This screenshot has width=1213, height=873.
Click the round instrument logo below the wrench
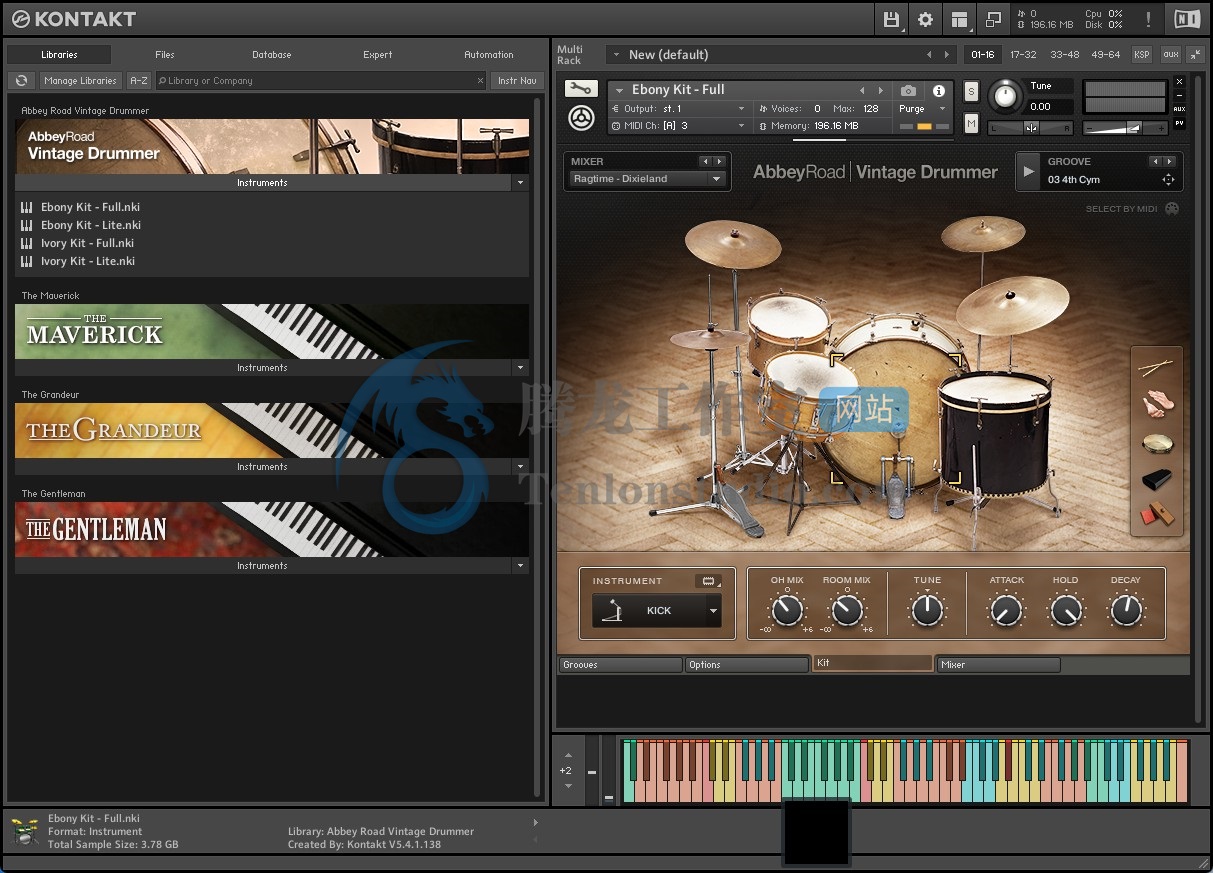pyautogui.click(x=581, y=117)
